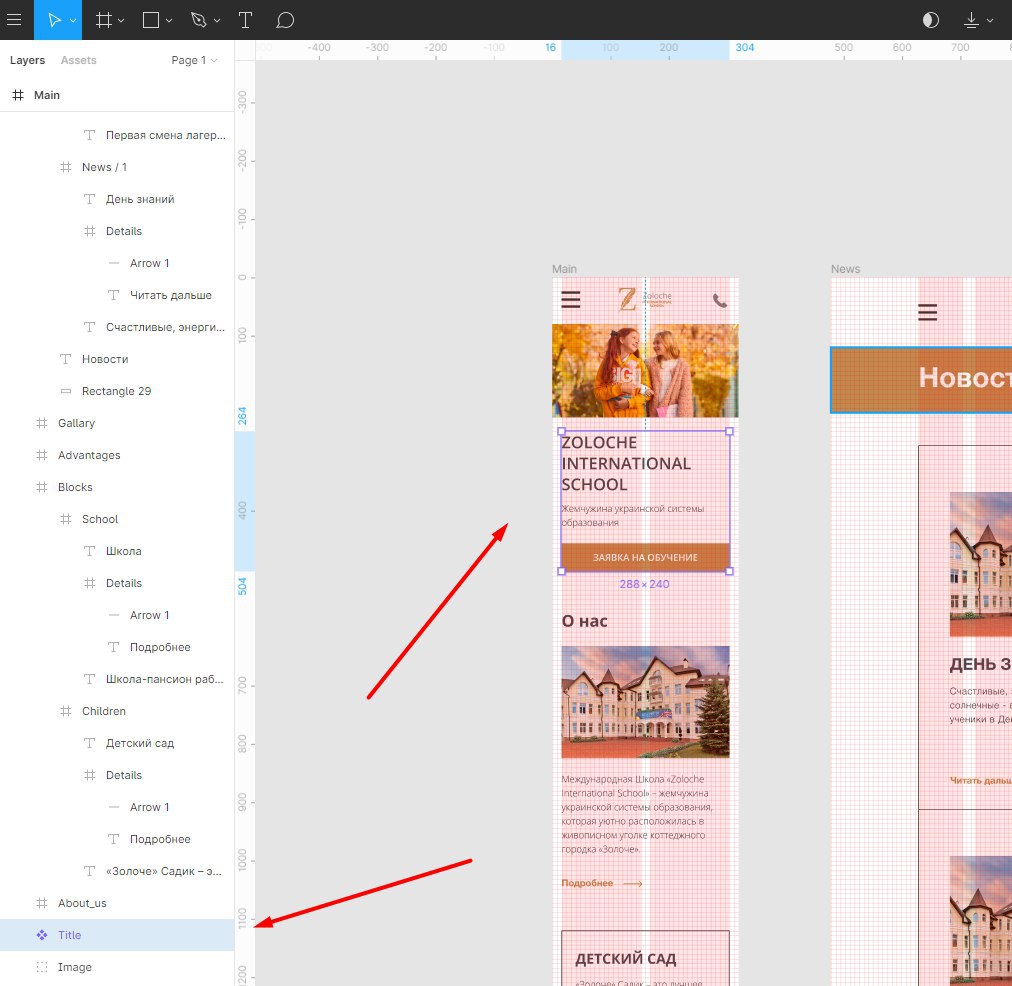Click the 'Новости' banner in News frame
Image resolution: width=1012 pixels, height=986 pixels.
pos(922,379)
